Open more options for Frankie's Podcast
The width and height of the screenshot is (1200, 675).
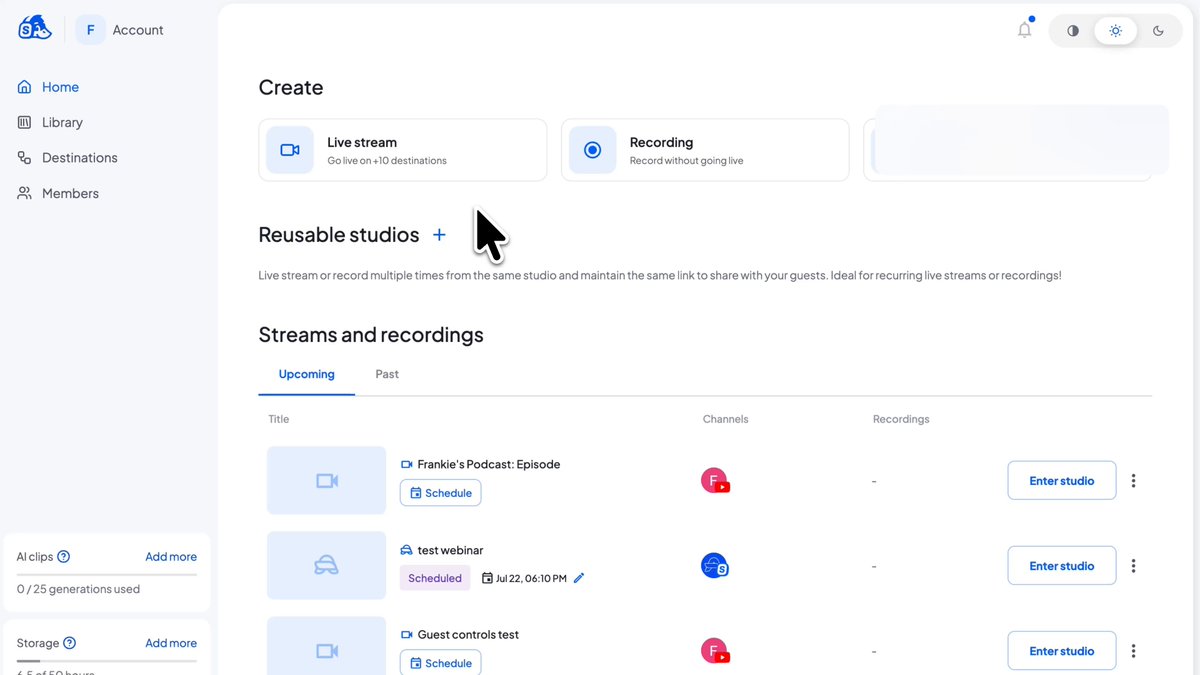click(x=1133, y=481)
